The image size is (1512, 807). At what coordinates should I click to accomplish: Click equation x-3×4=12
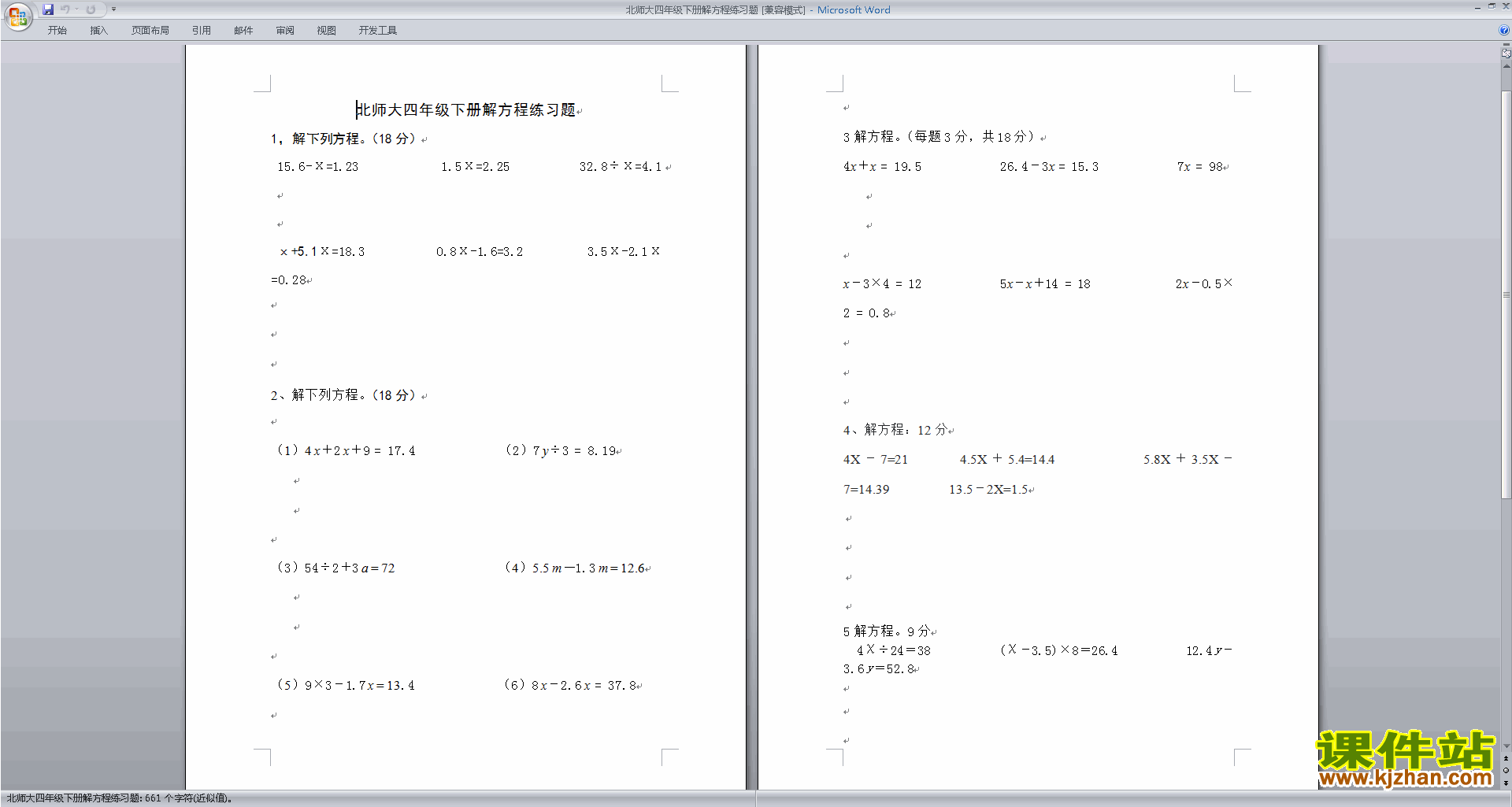pos(882,284)
